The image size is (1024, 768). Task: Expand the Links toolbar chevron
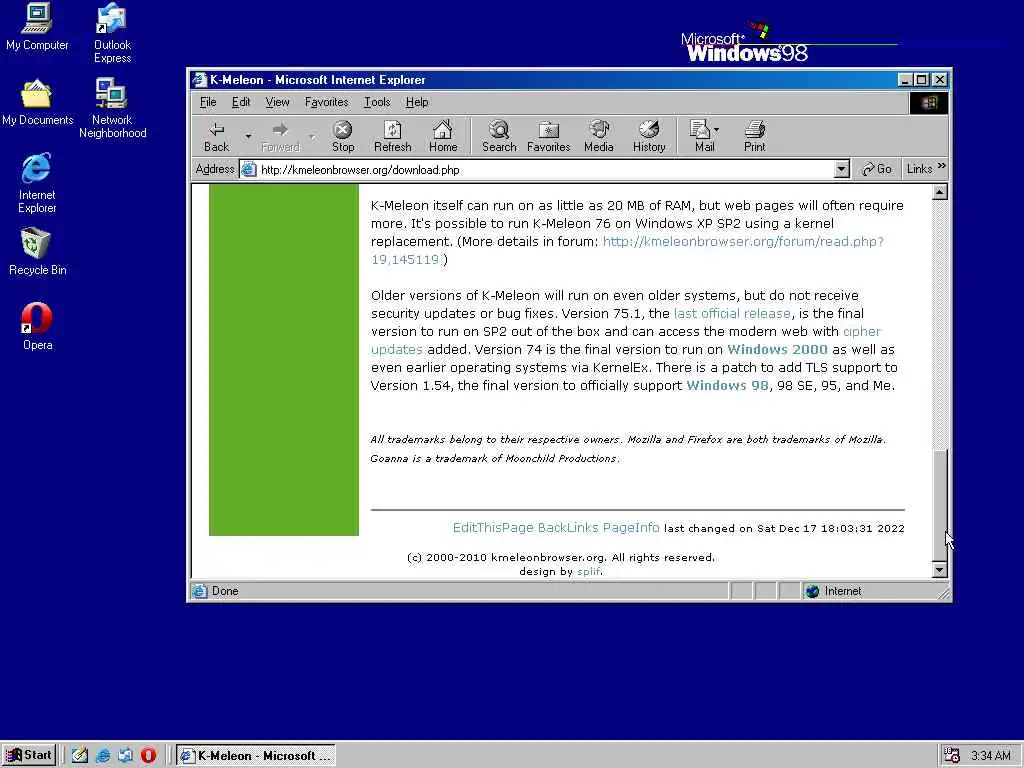coord(942,167)
